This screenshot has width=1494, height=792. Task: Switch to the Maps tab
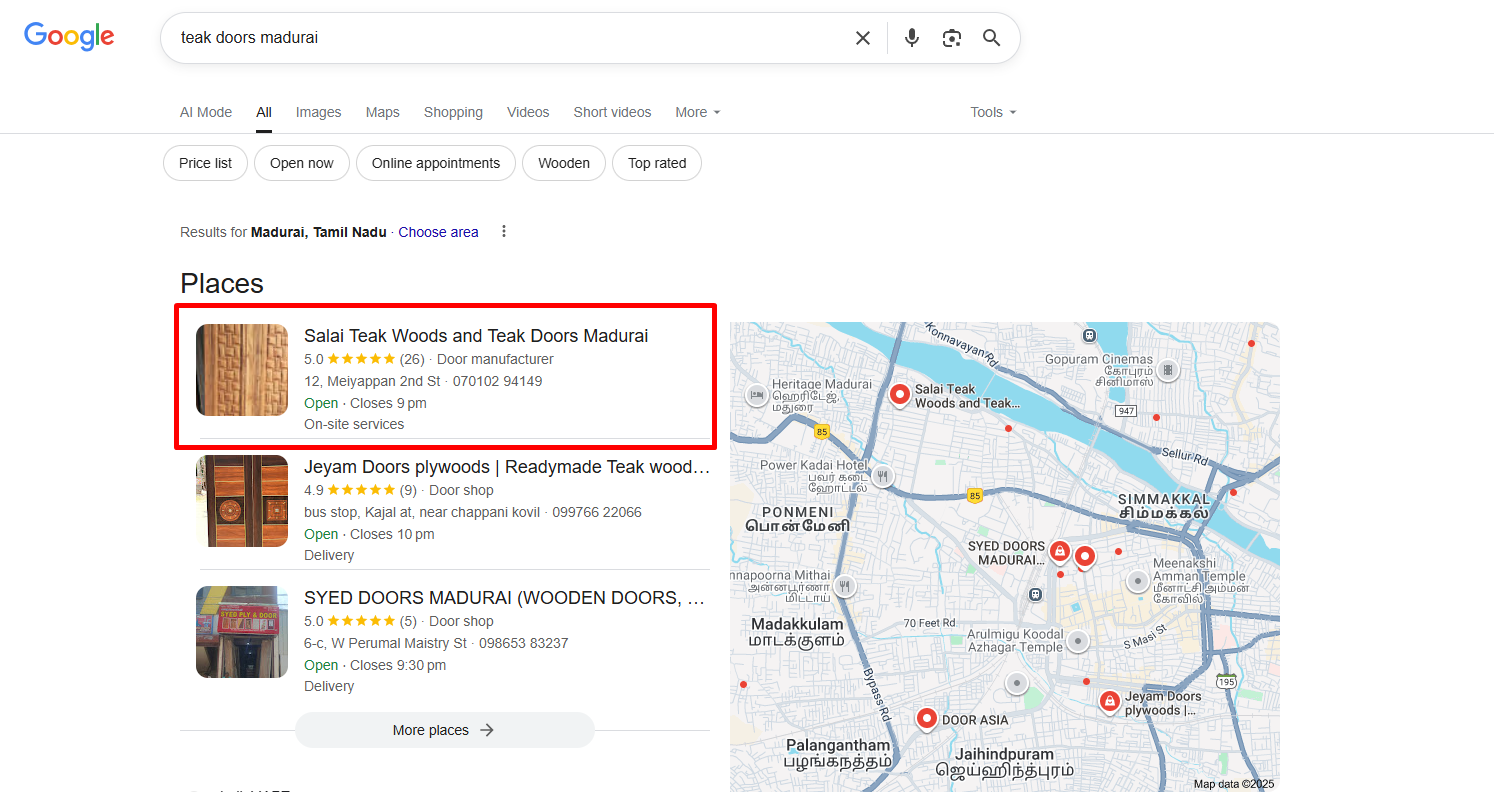click(382, 112)
